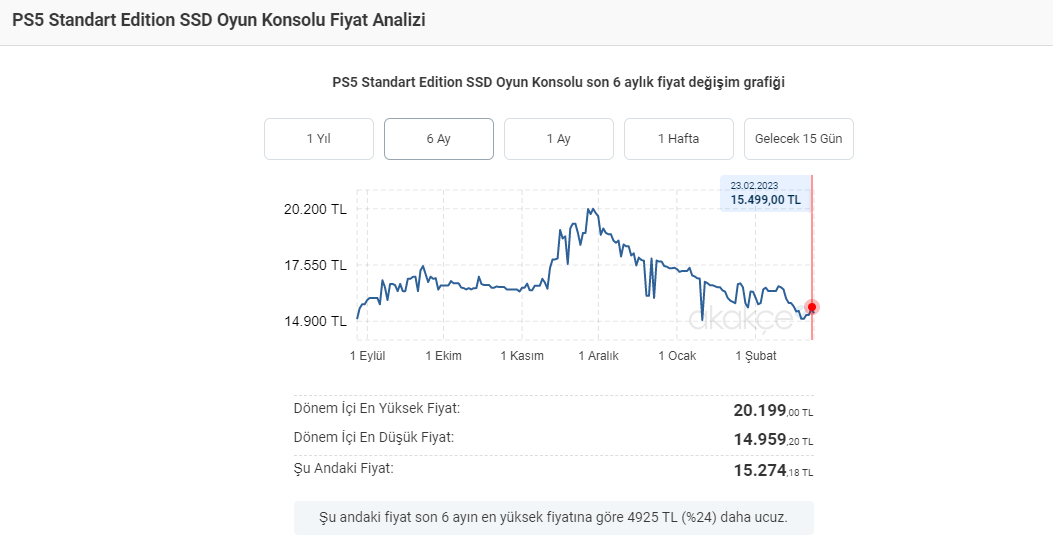The height and width of the screenshot is (543, 1053).
Task: Click the lowest price value 14.959 TL
Action: click(x=773, y=440)
